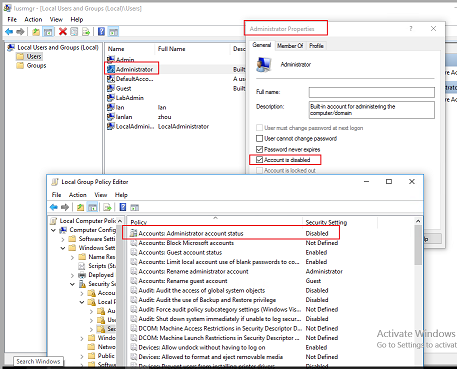Image resolution: width=457 pixels, height=369 pixels.
Task: Expand Audit Policy tree node
Action: 92,311
